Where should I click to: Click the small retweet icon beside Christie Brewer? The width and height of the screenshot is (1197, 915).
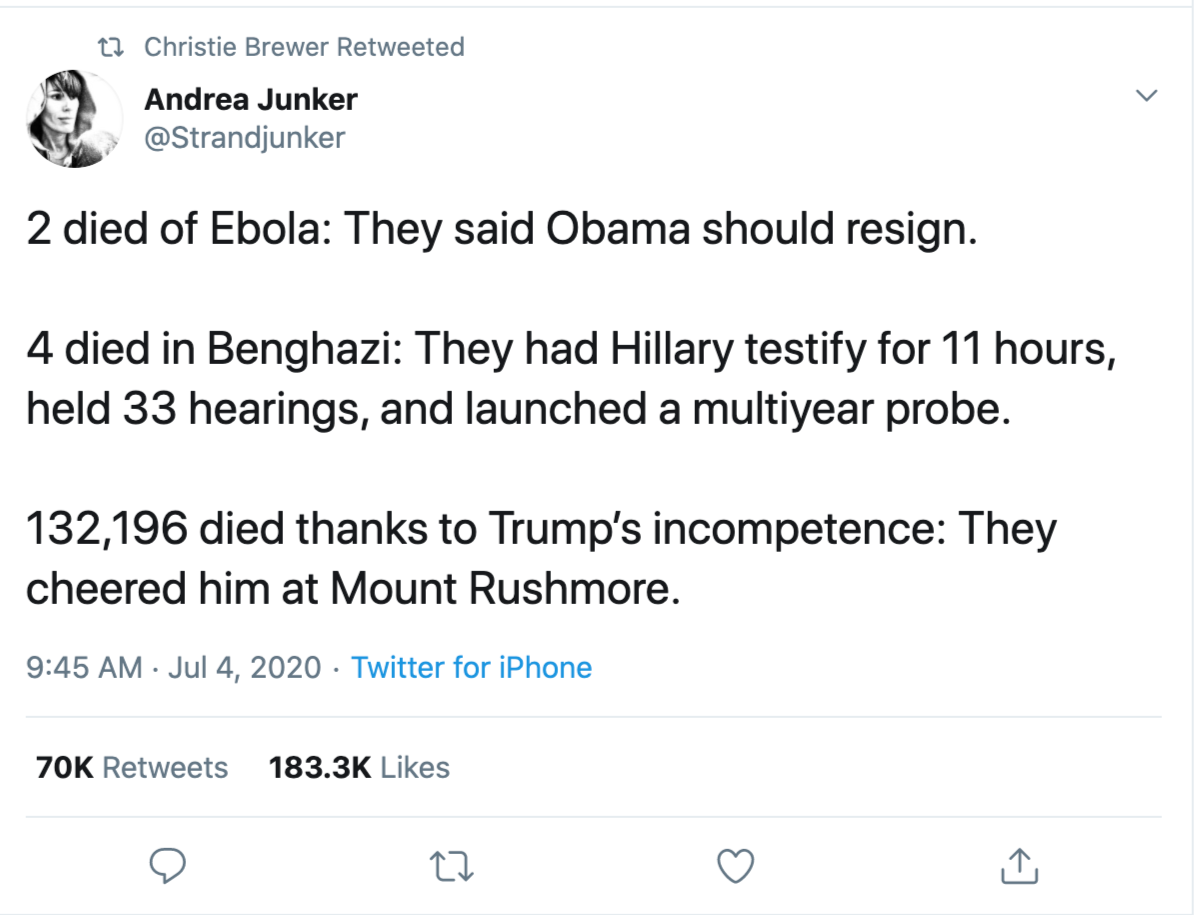(x=109, y=47)
